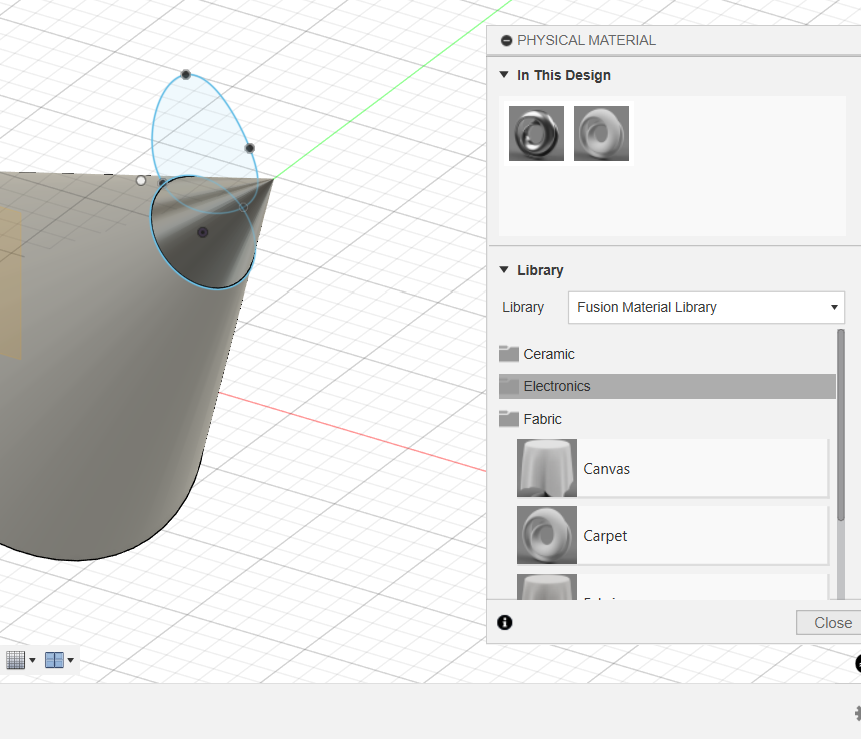Collapse the In This Design section

click(x=504, y=75)
